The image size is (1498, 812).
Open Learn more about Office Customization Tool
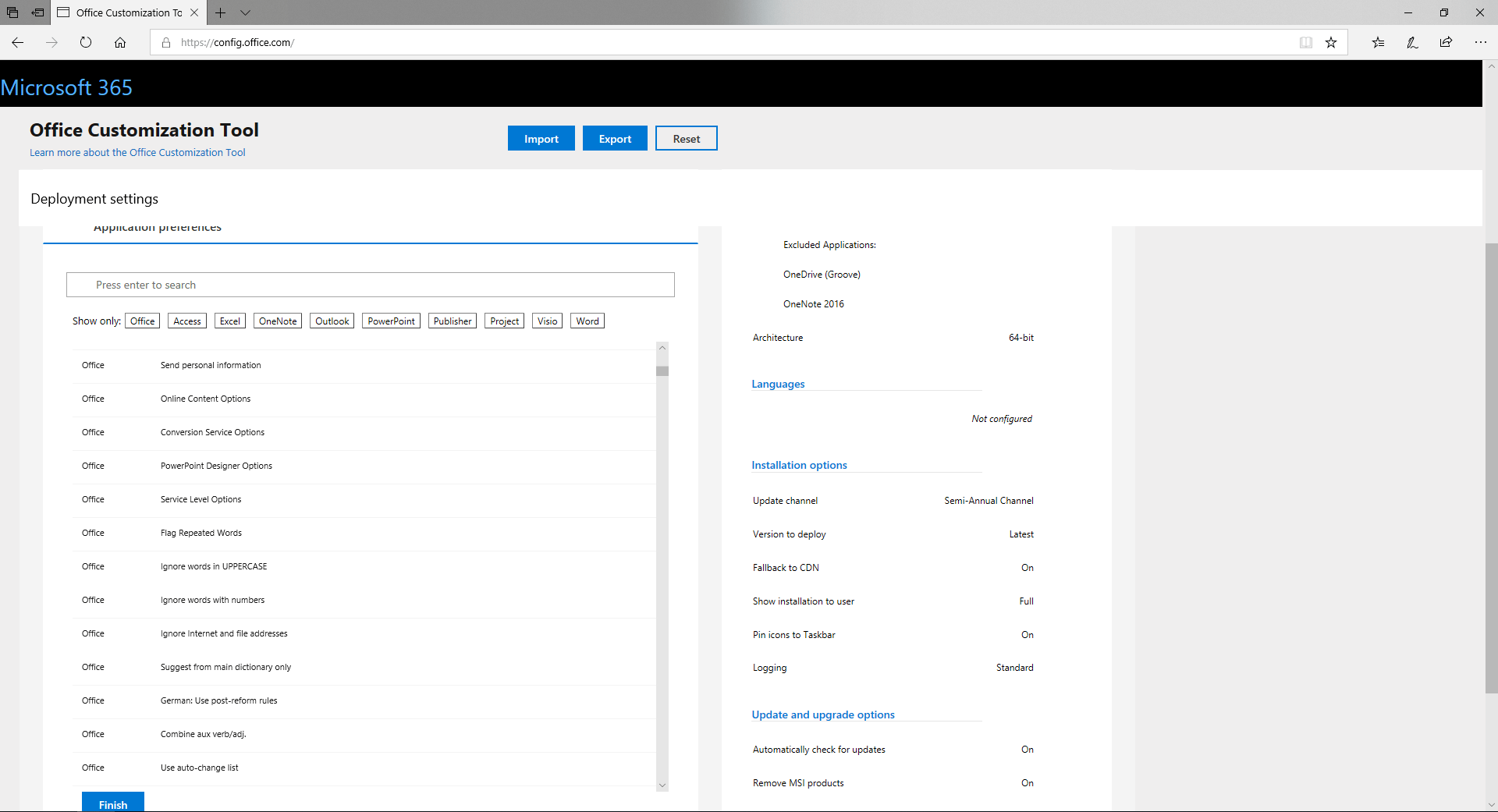(137, 153)
